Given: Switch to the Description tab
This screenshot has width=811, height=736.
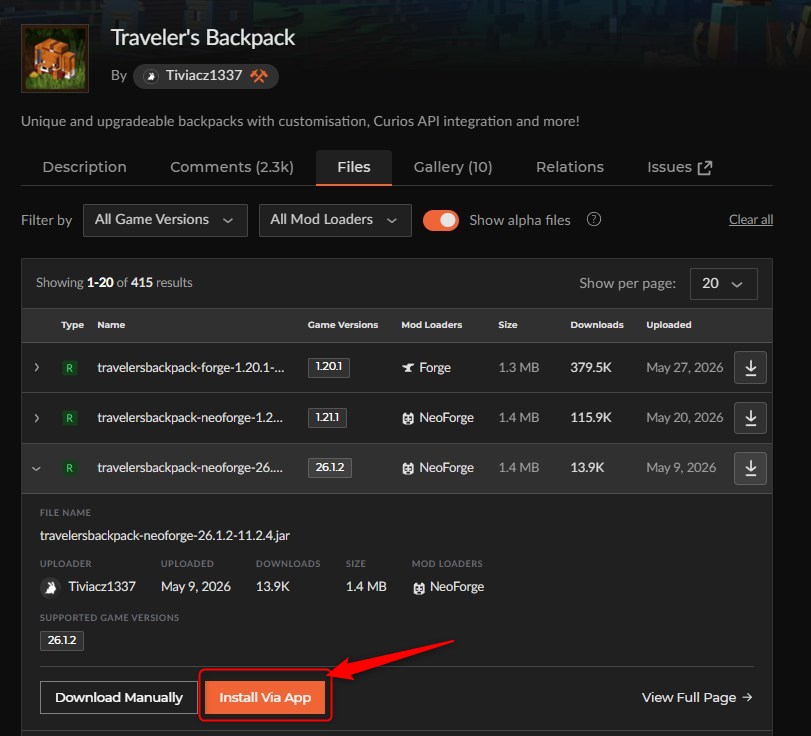Looking at the screenshot, I should [84, 167].
